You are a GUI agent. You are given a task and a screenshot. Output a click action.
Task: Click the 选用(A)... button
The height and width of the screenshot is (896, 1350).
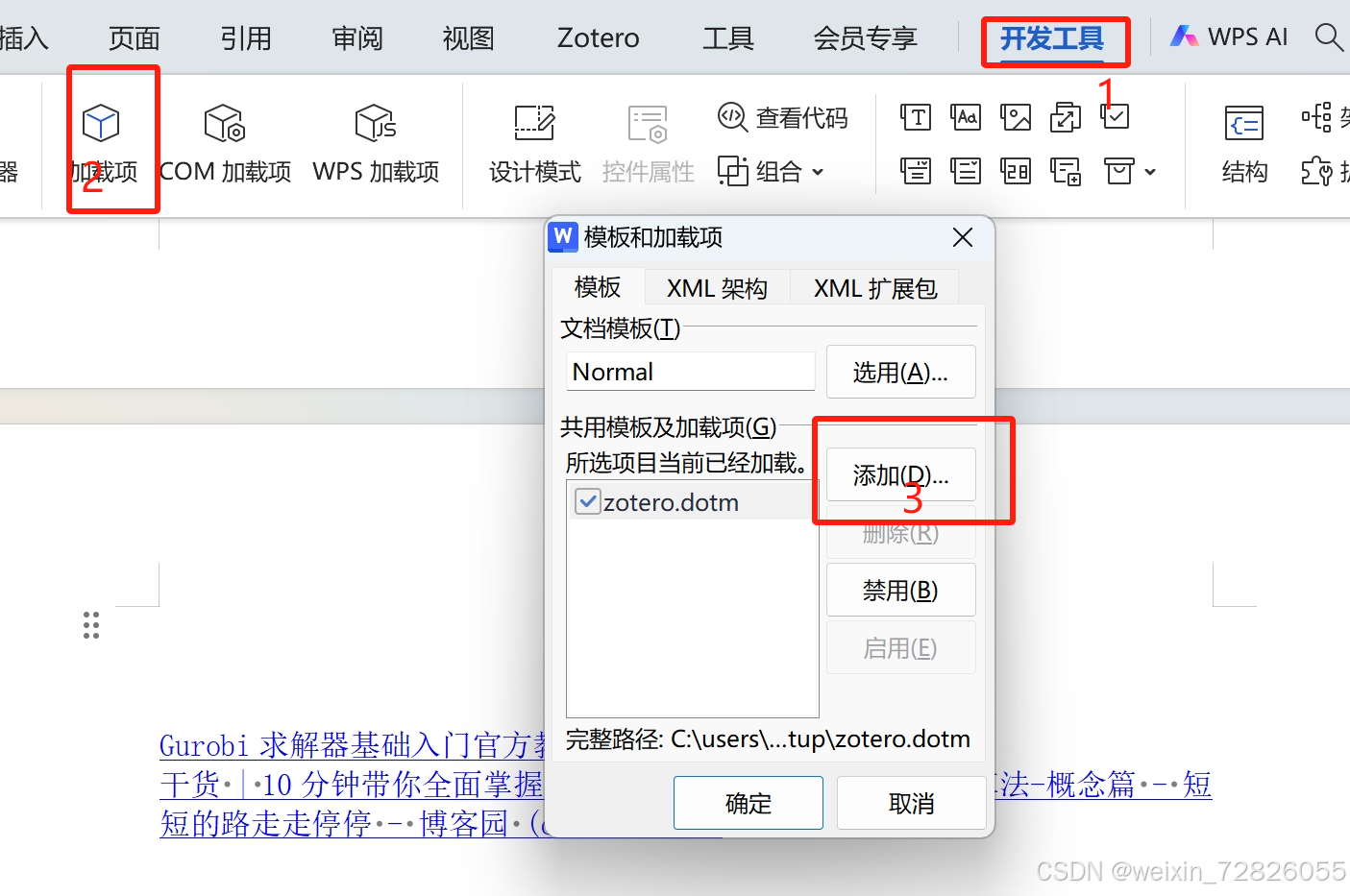pyautogui.click(x=901, y=372)
